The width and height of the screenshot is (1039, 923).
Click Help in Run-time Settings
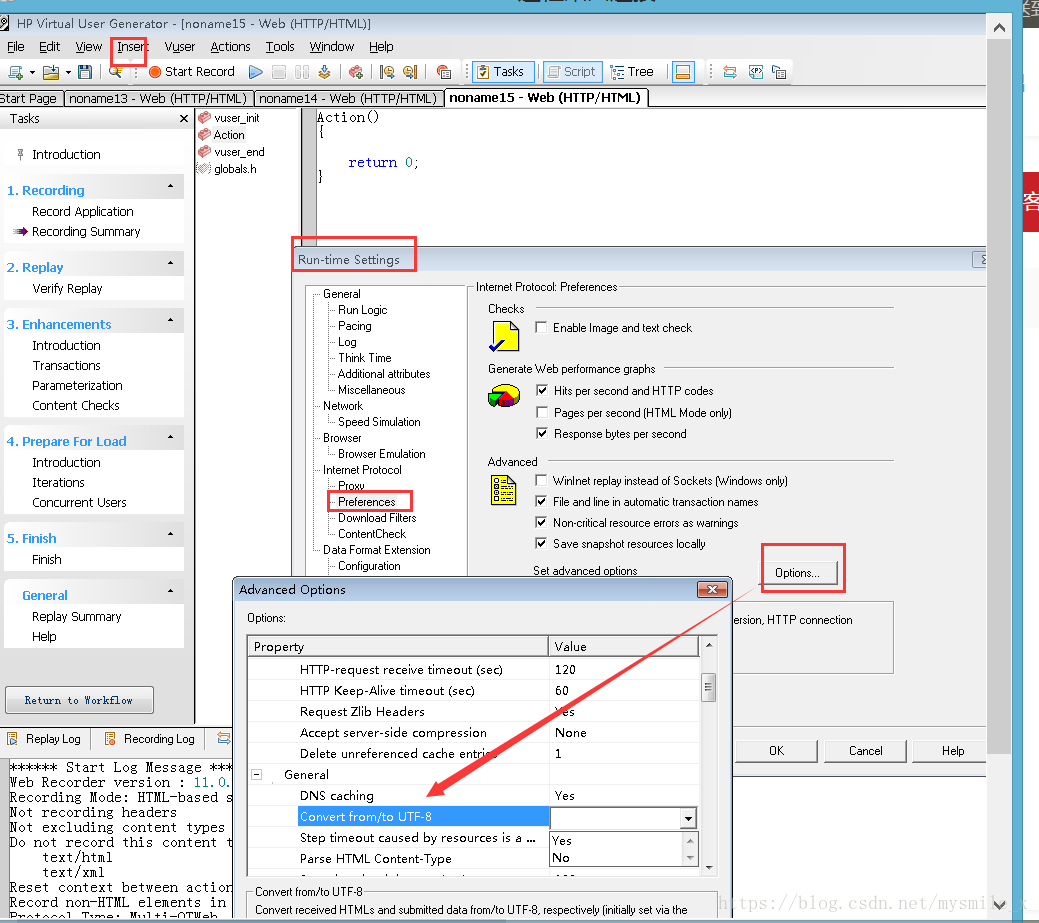tap(952, 751)
